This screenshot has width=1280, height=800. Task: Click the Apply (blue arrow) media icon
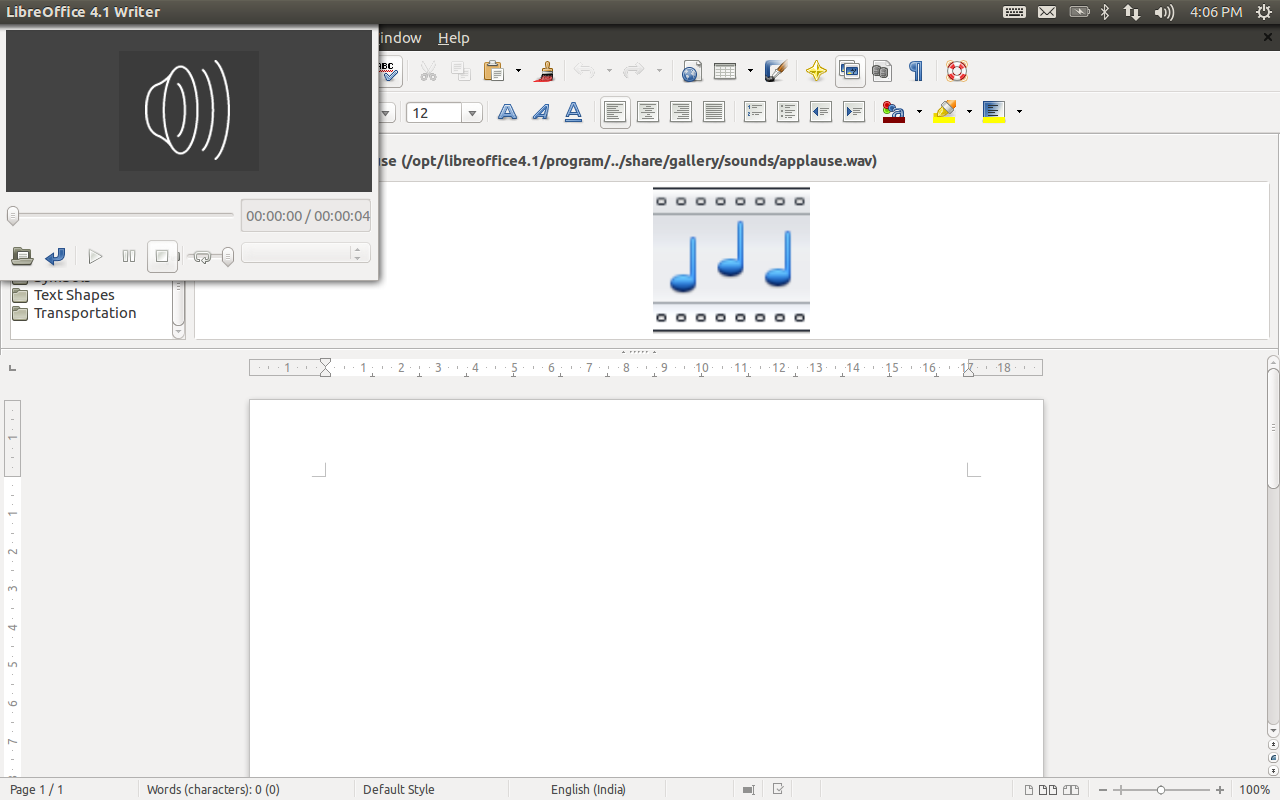click(55, 257)
